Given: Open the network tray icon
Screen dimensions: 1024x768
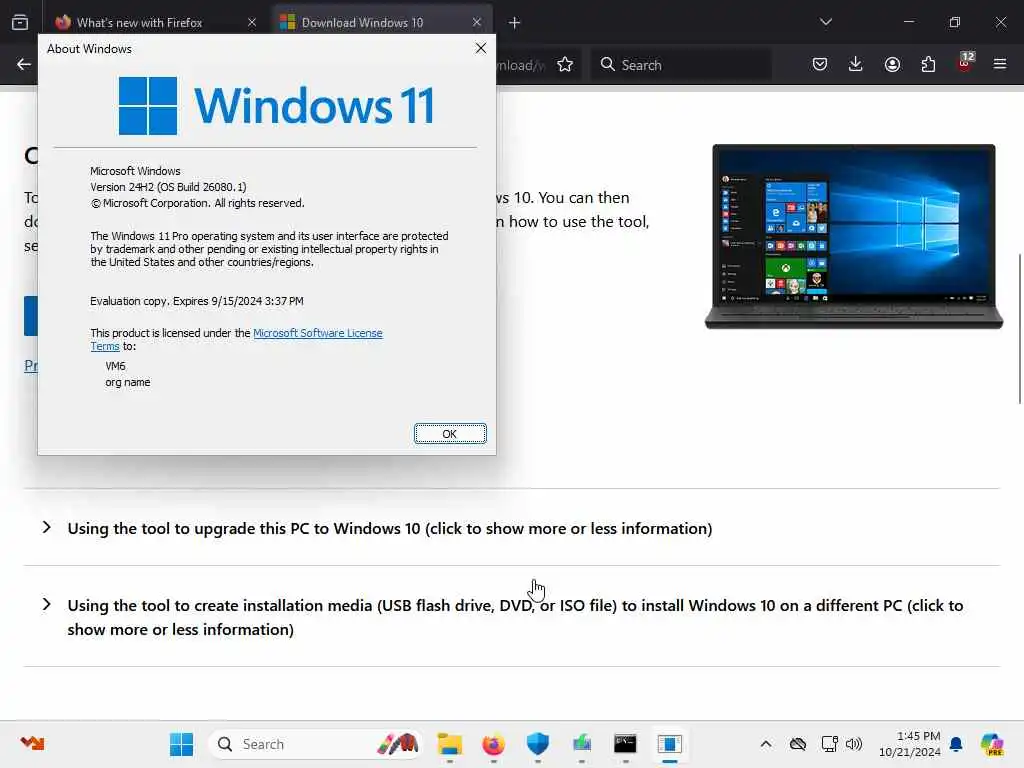Looking at the screenshot, I should click(829, 744).
